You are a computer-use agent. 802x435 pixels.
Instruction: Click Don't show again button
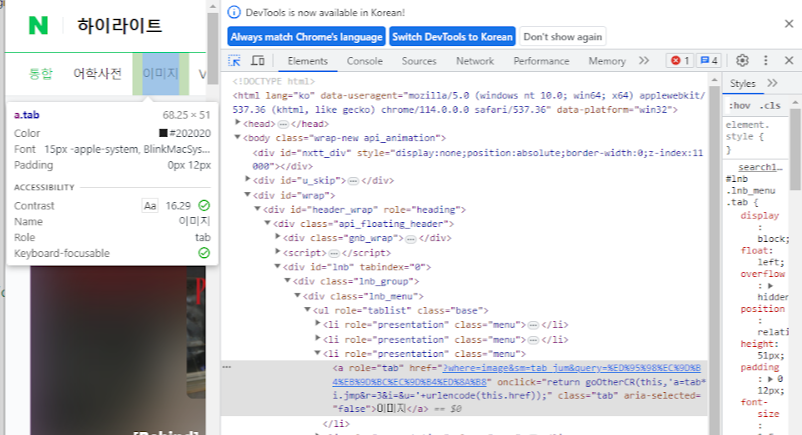coord(563,37)
